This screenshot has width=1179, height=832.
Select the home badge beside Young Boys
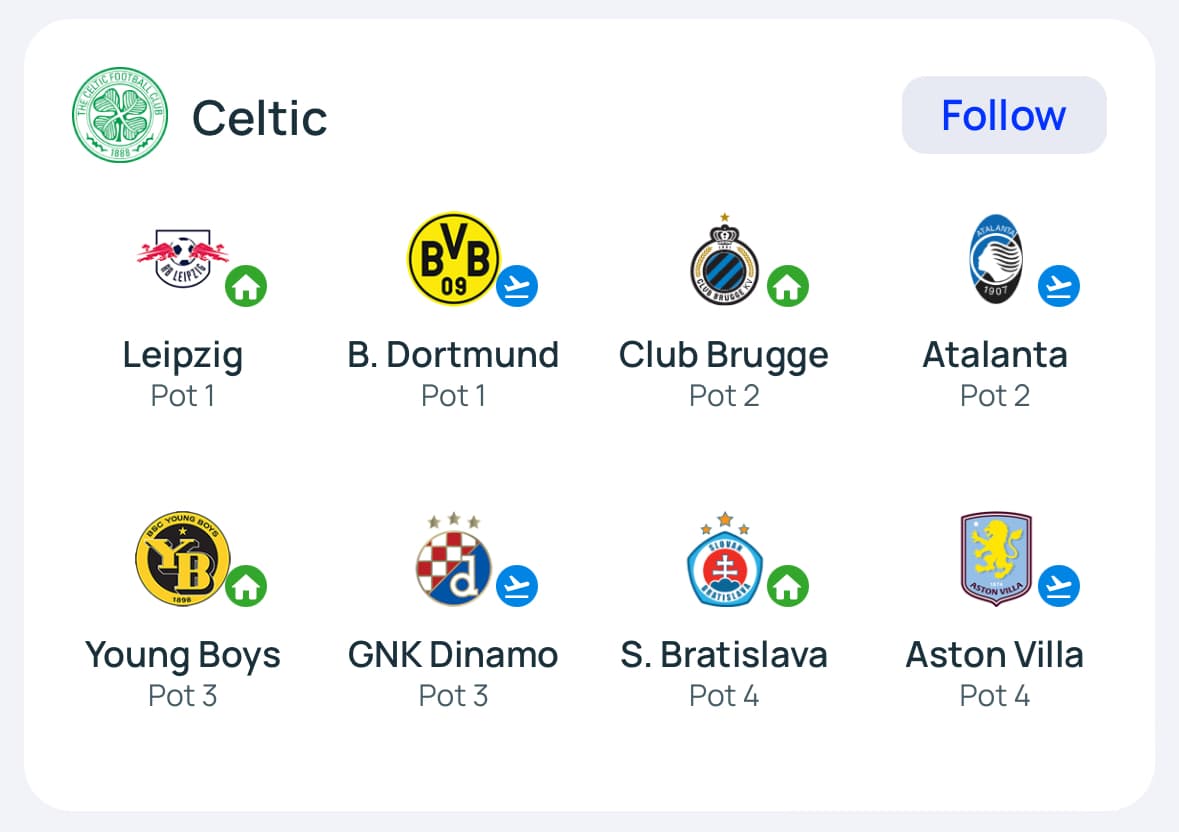tap(246, 587)
